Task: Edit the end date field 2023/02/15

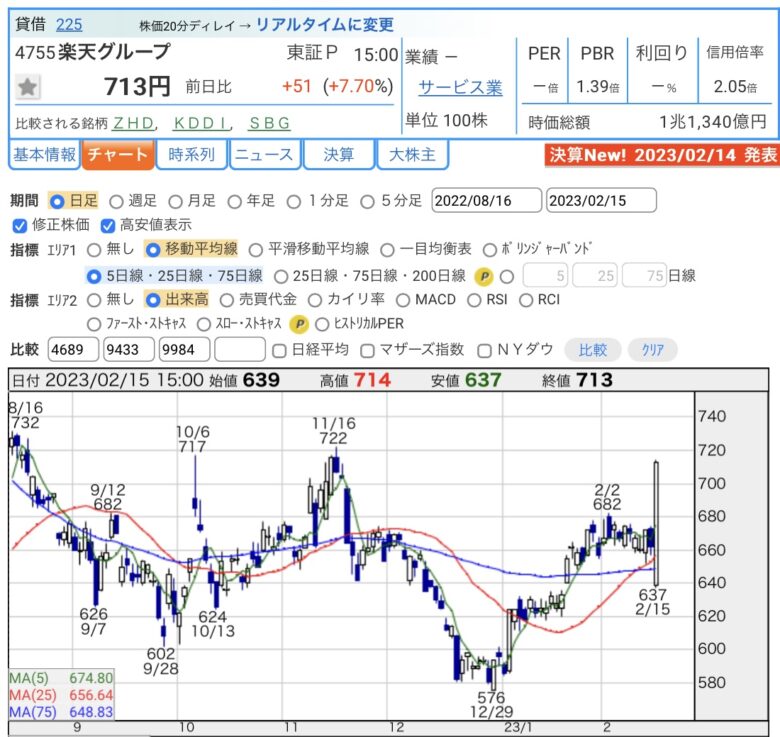Action: (601, 200)
